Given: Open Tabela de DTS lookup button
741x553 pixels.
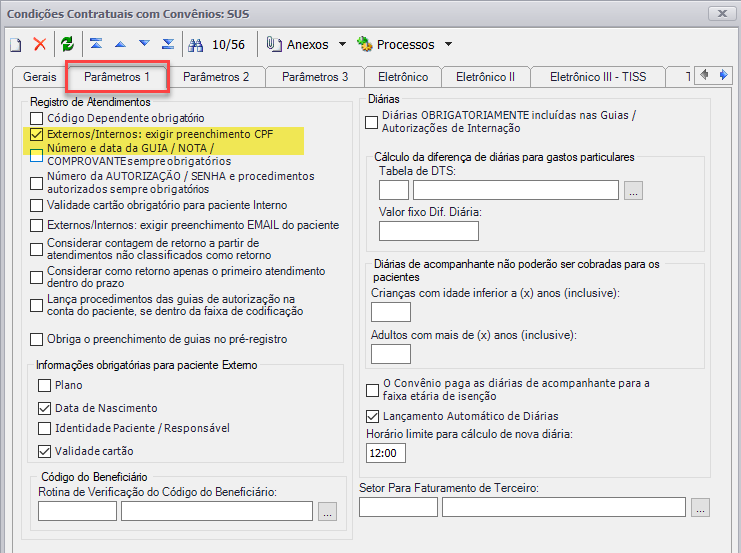Looking at the screenshot, I should [633, 190].
